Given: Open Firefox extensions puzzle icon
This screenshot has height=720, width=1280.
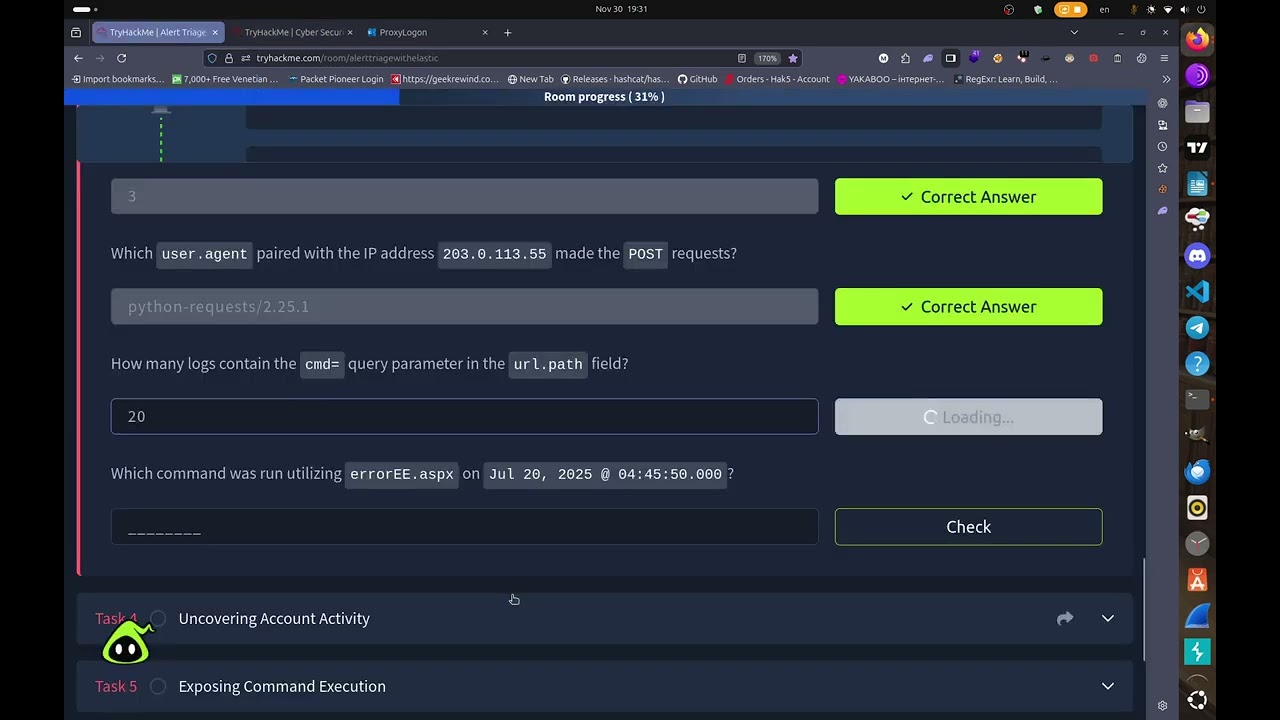Looking at the screenshot, I should [905, 58].
